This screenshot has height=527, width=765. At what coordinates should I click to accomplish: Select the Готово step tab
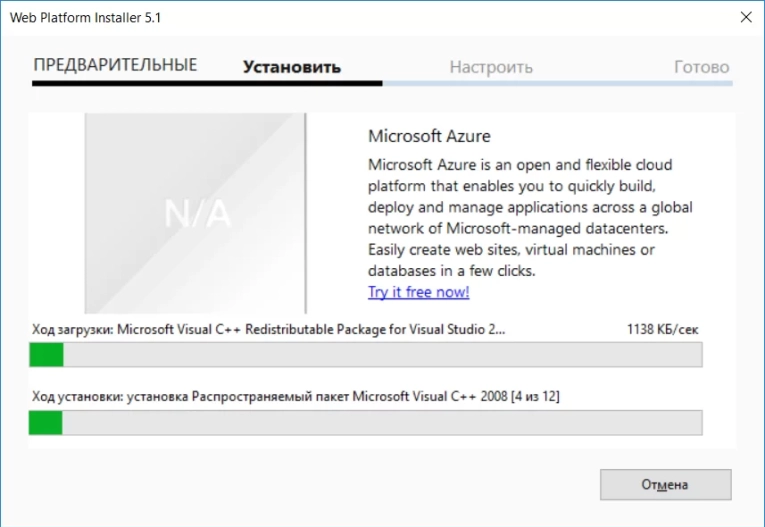click(702, 67)
